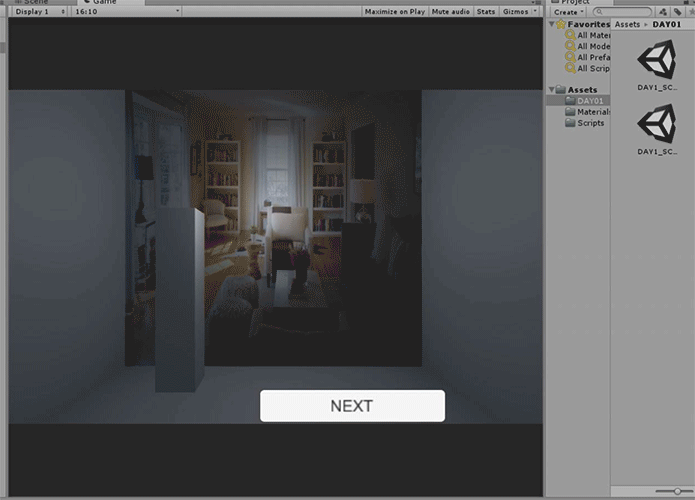695x500 pixels.
Task: Toggle the Stats overlay
Action: (486, 12)
